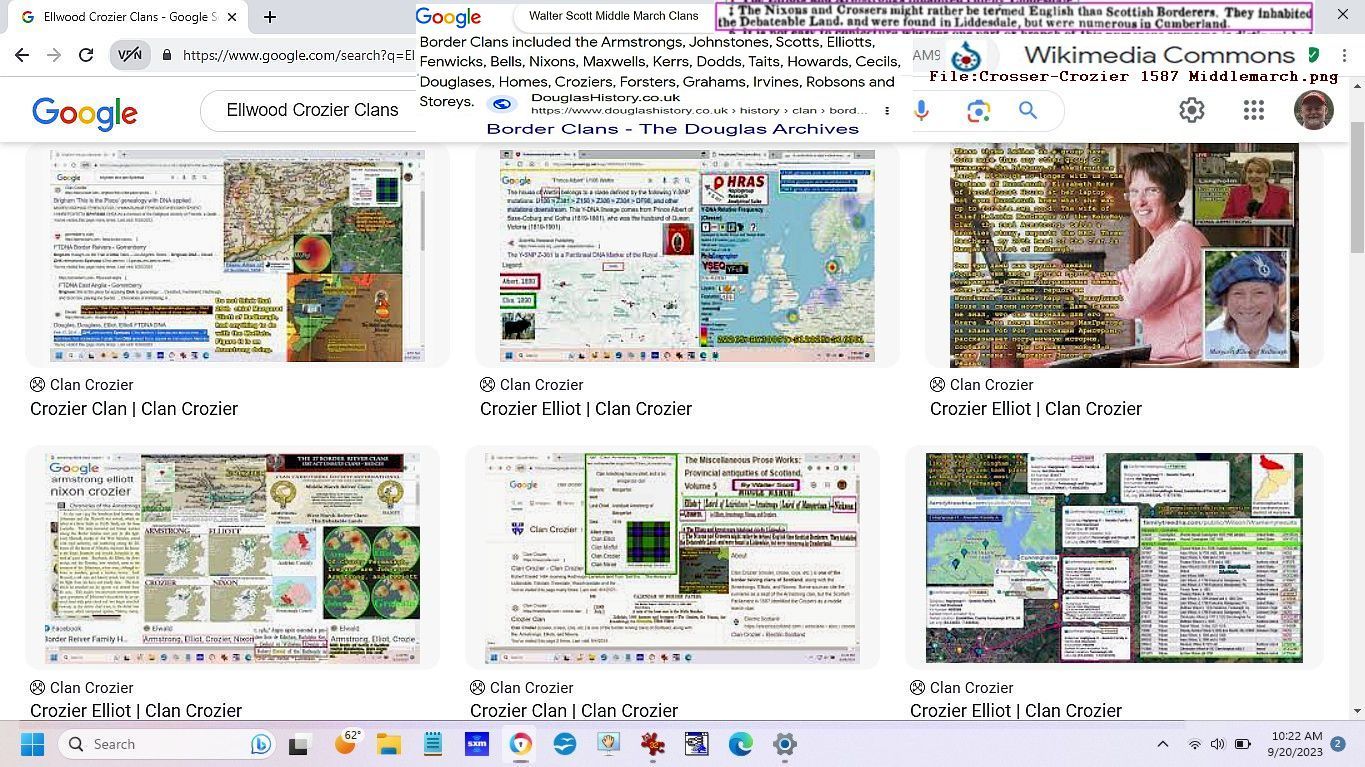Click the scrollbar down arrow
This screenshot has height=767, width=1365.
[1357, 711]
